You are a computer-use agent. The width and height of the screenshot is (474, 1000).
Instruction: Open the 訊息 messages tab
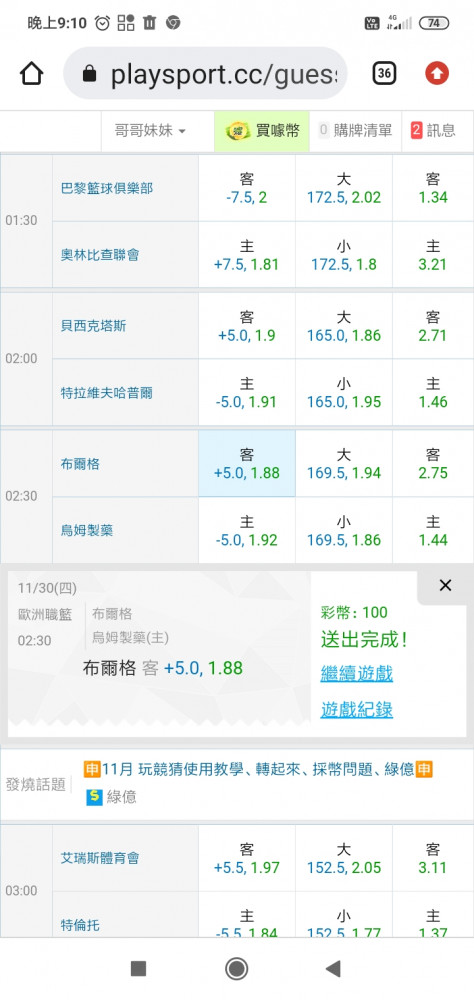433,131
